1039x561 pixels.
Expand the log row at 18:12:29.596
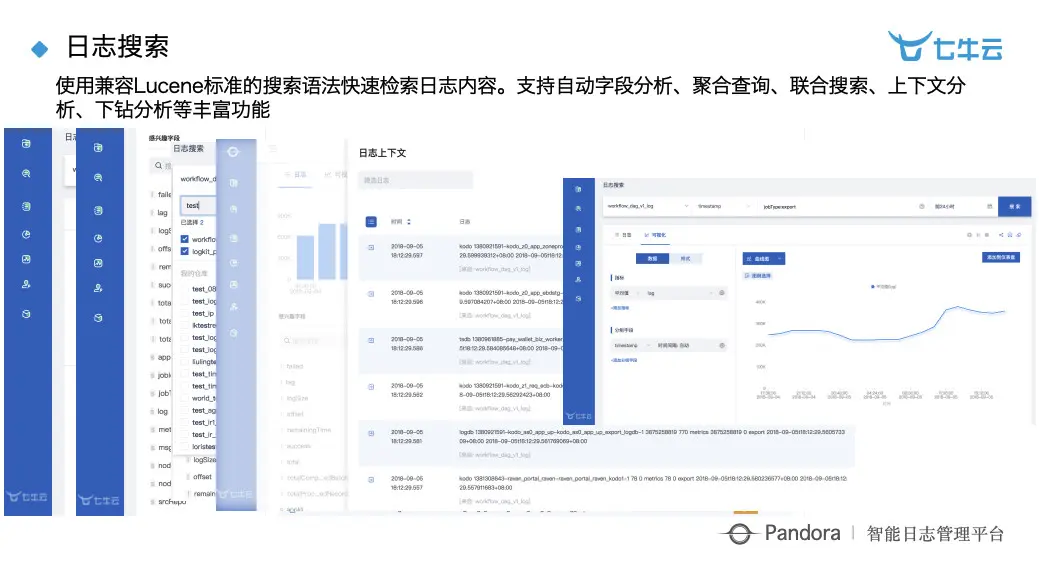[371, 293]
